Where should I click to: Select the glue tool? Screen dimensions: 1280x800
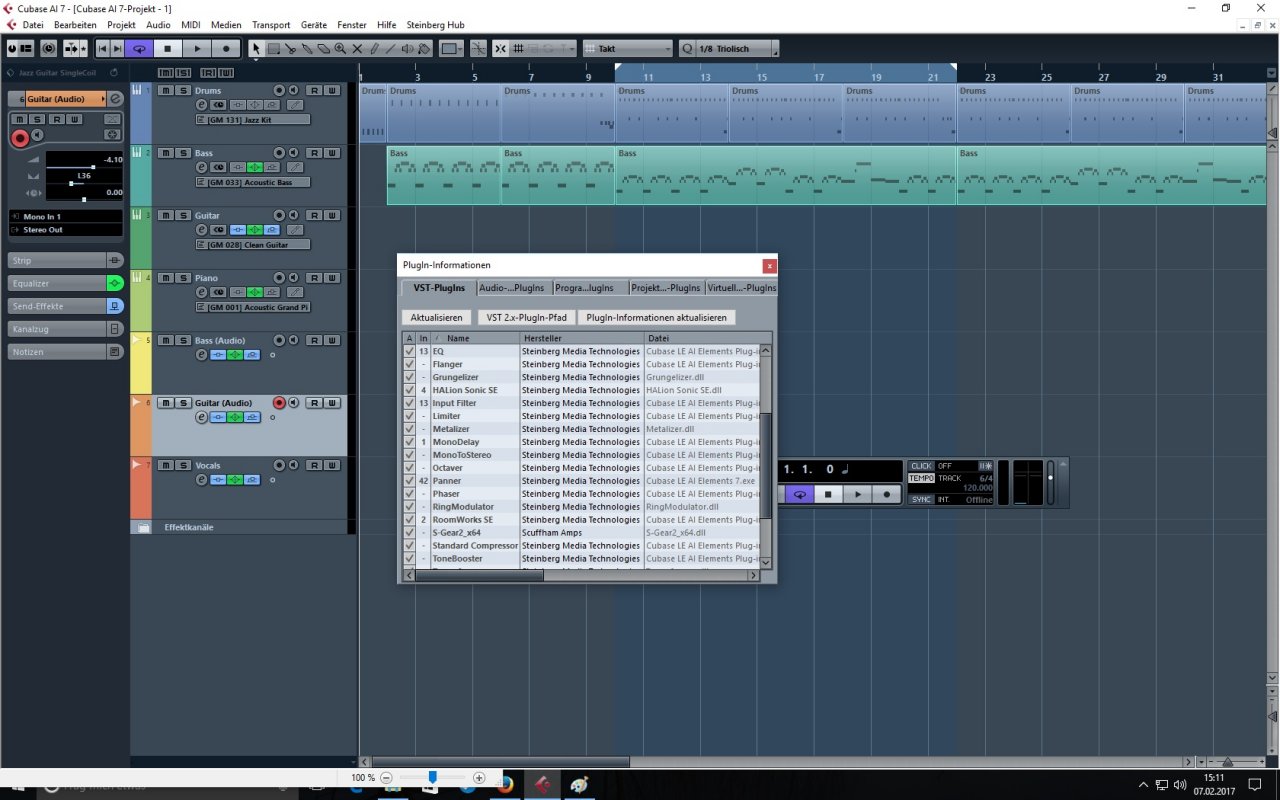pyautogui.click(x=307, y=48)
